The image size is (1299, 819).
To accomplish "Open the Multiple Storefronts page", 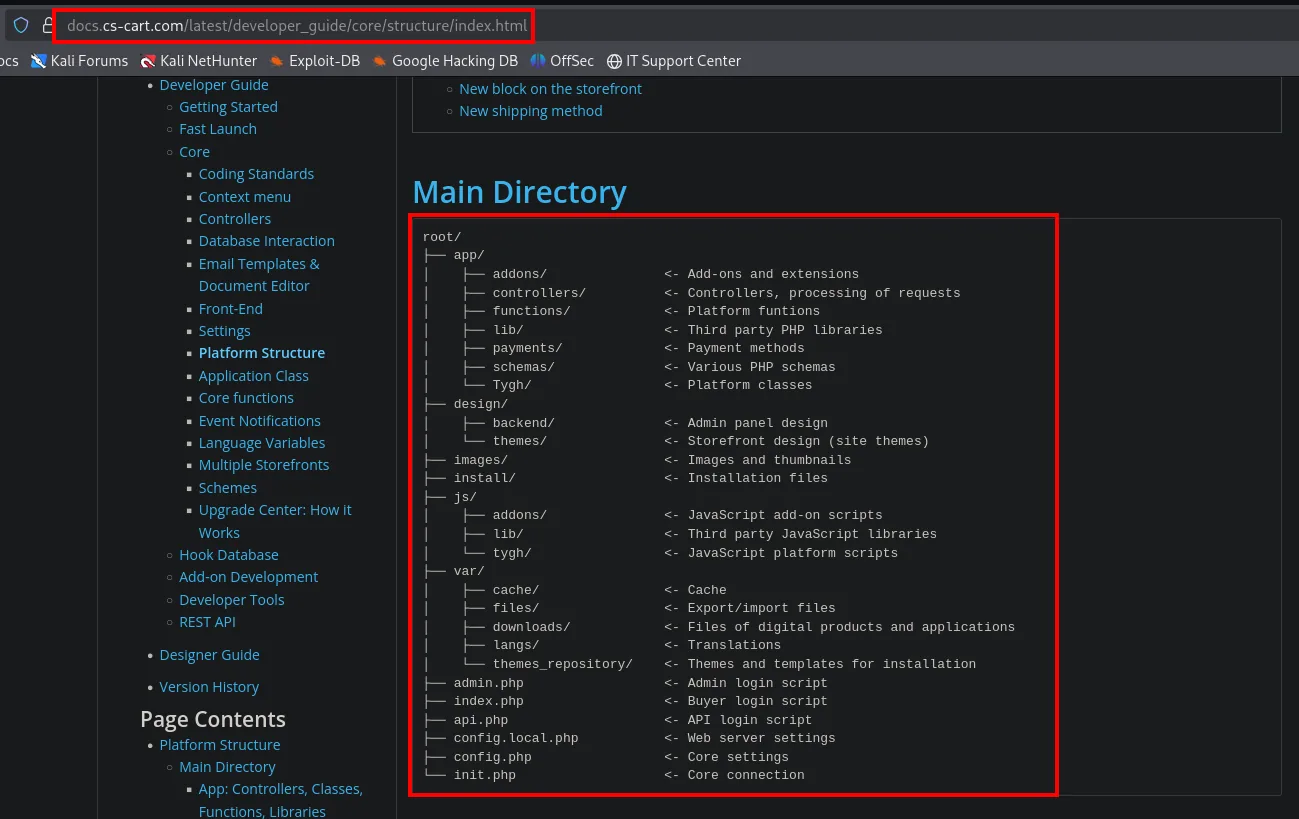I will pyautogui.click(x=264, y=465).
